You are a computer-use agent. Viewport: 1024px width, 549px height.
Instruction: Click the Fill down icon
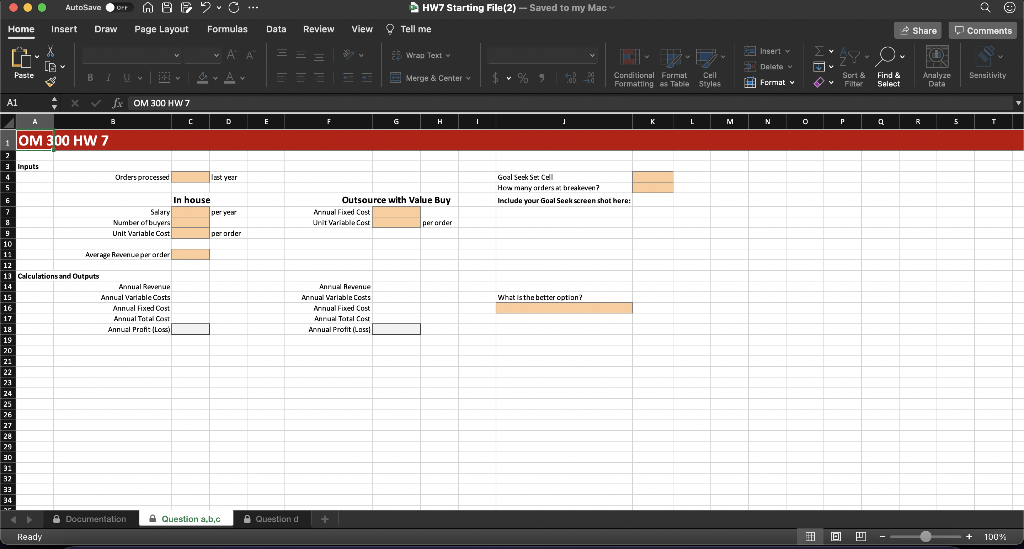(x=819, y=67)
